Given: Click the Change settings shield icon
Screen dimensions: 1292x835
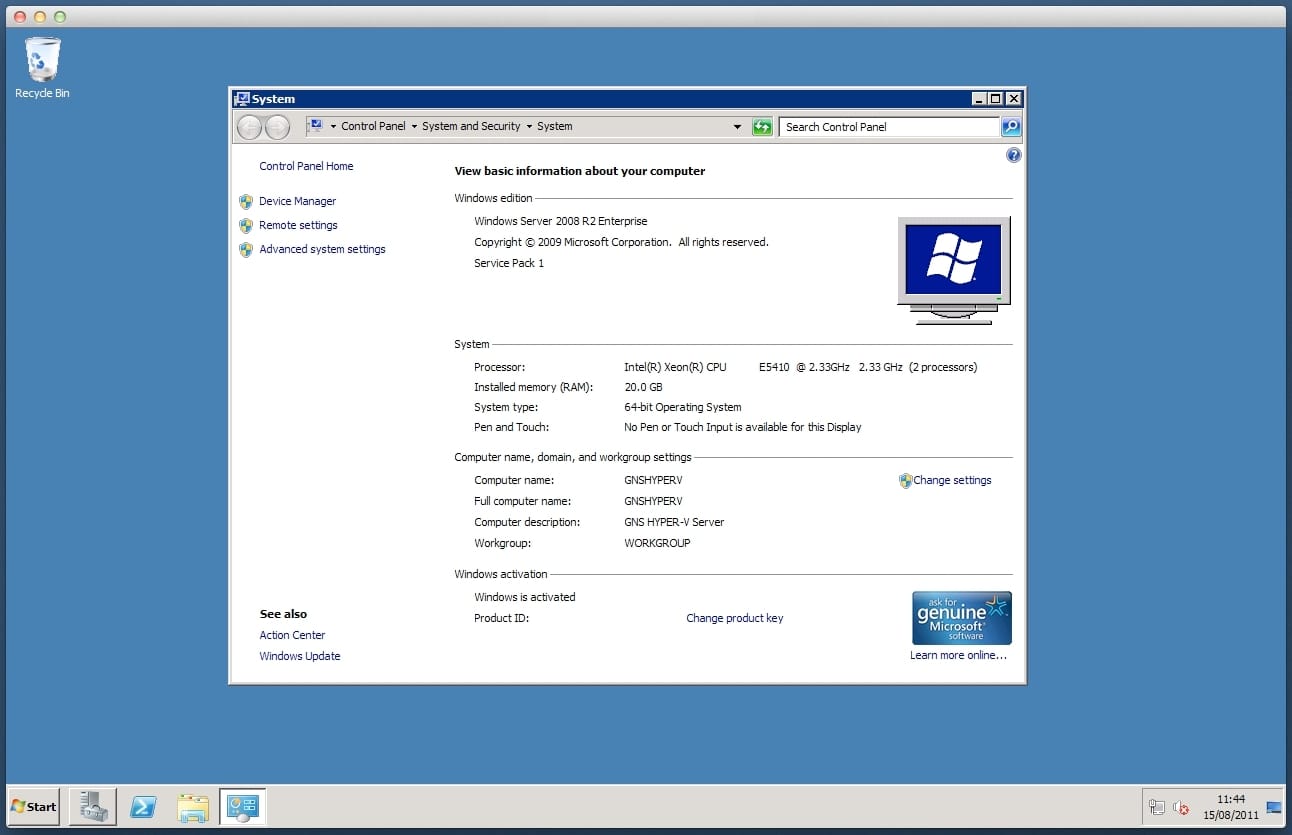Looking at the screenshot, I should click(x=906, y=480).
